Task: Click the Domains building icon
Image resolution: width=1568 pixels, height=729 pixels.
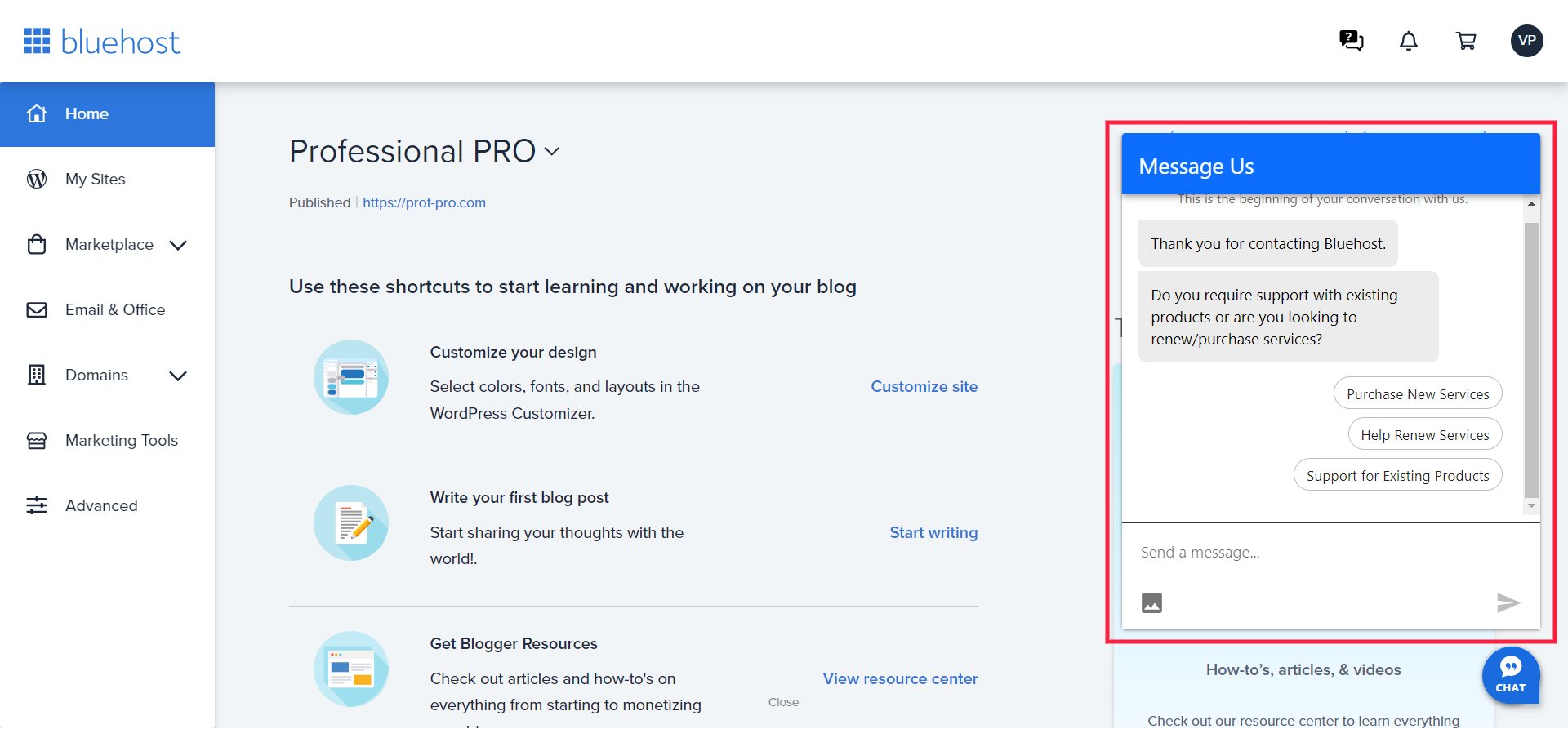Action: click(x=37, y=375)
